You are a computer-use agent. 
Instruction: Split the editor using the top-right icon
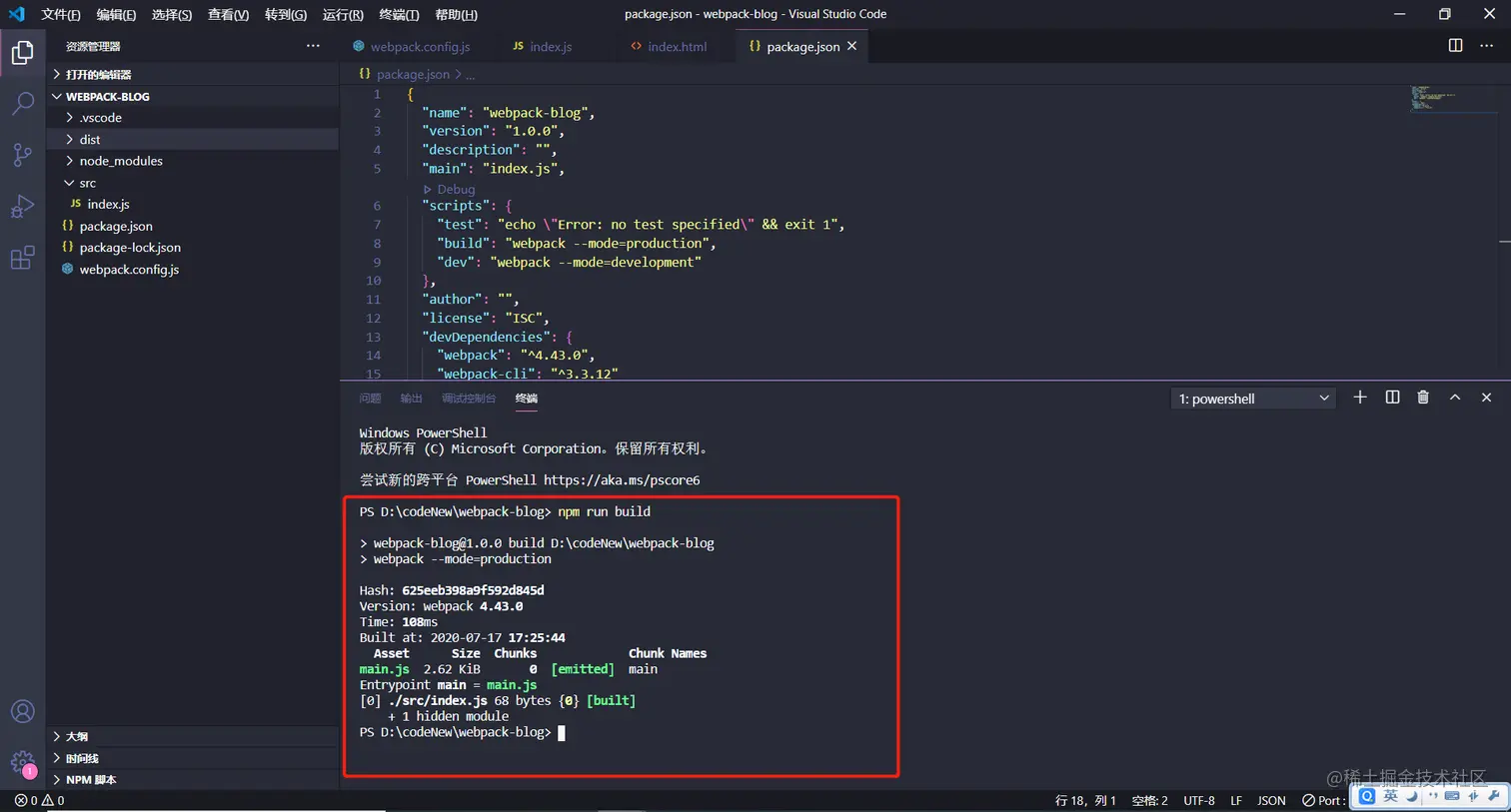1454,45
